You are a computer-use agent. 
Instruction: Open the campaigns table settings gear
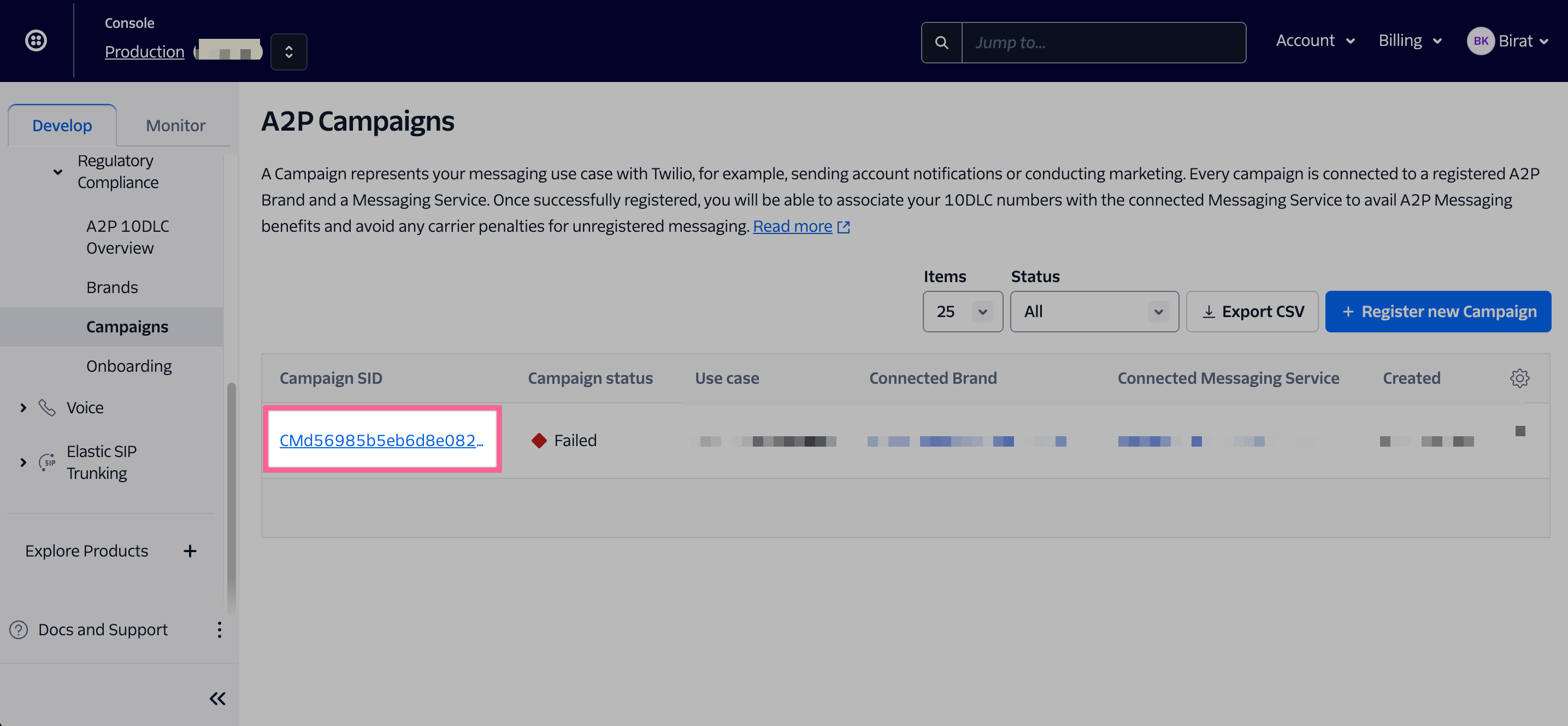point(1520,378)
